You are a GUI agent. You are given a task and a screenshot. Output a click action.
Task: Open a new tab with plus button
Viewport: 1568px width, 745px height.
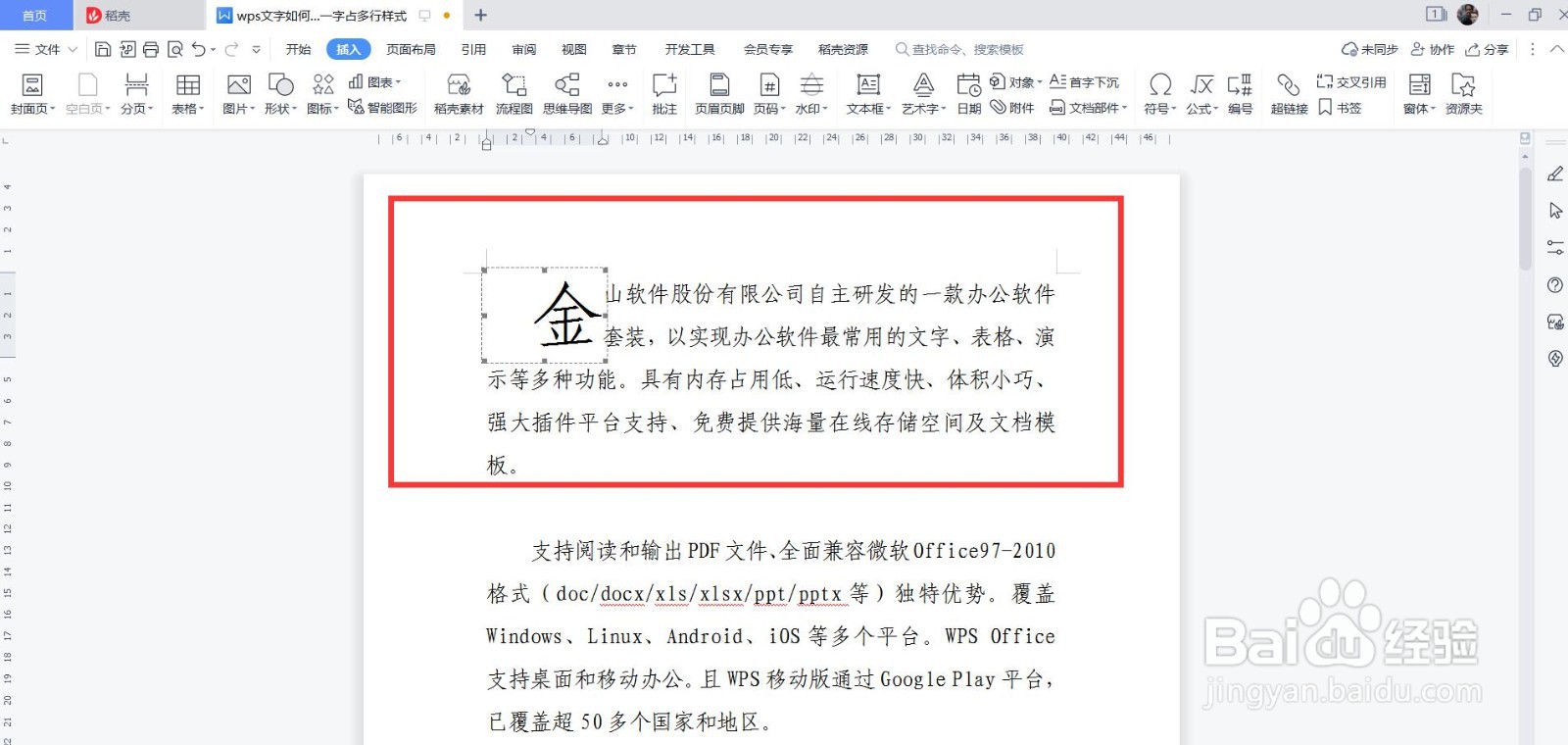[x=480, y=15]
